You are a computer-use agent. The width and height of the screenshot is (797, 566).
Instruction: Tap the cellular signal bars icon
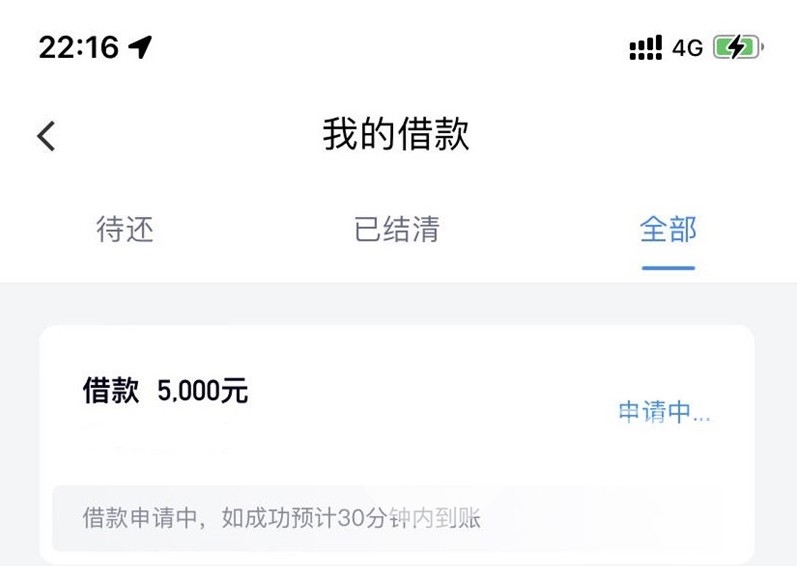(646, 48)
